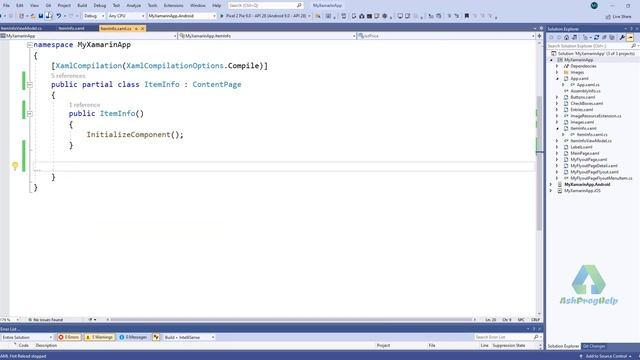This screenshot has width=640, height=360.
Task: Expand the MyXamarinApp.Android project node
Action: tap(551, 184)
